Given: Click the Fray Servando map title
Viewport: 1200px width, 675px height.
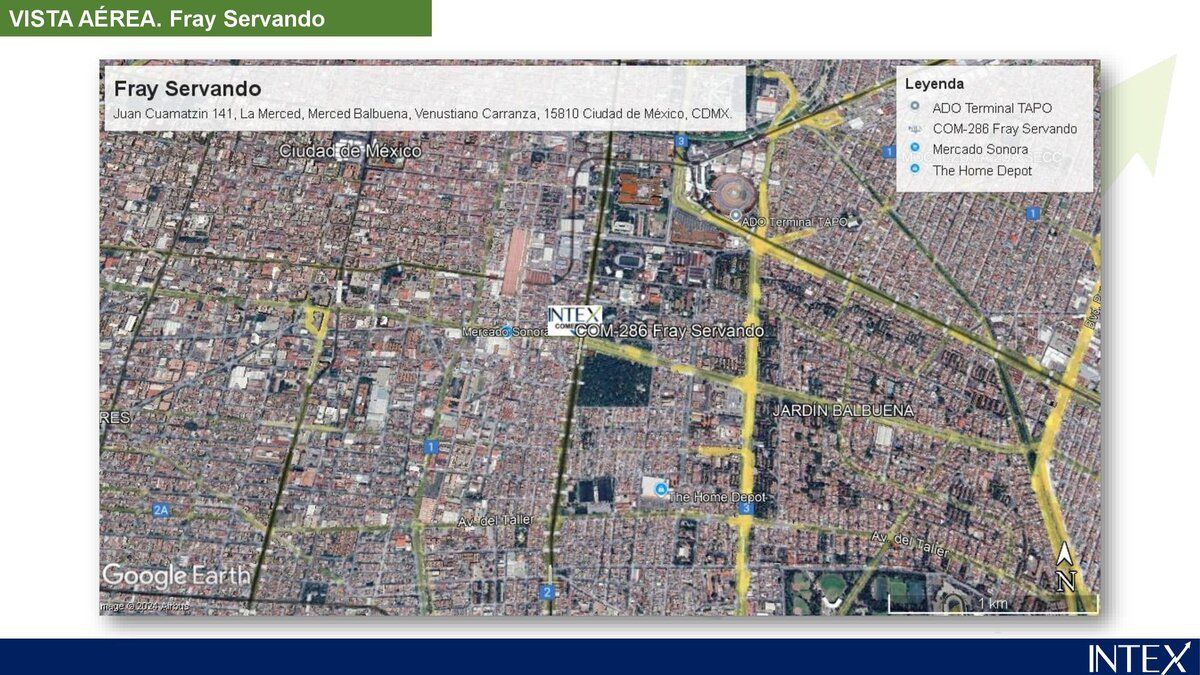Looking at the screenshot, I should click(188, 89).
